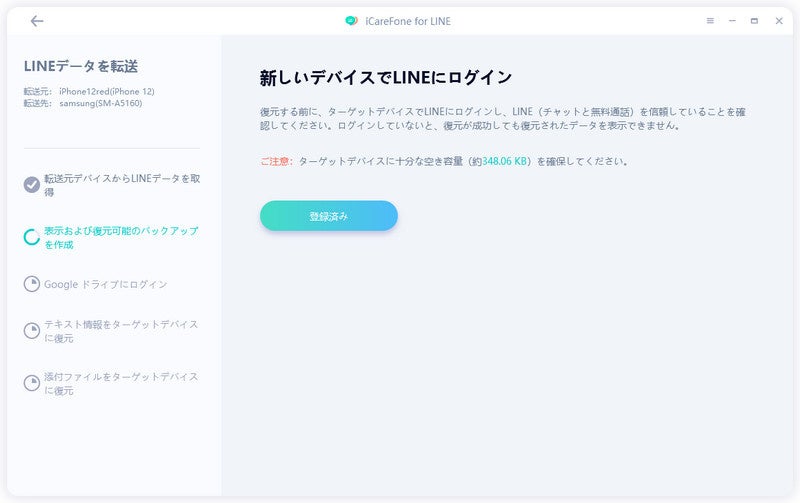
Task: Click the 348.06 KB size value
Action: pos(504,161)
